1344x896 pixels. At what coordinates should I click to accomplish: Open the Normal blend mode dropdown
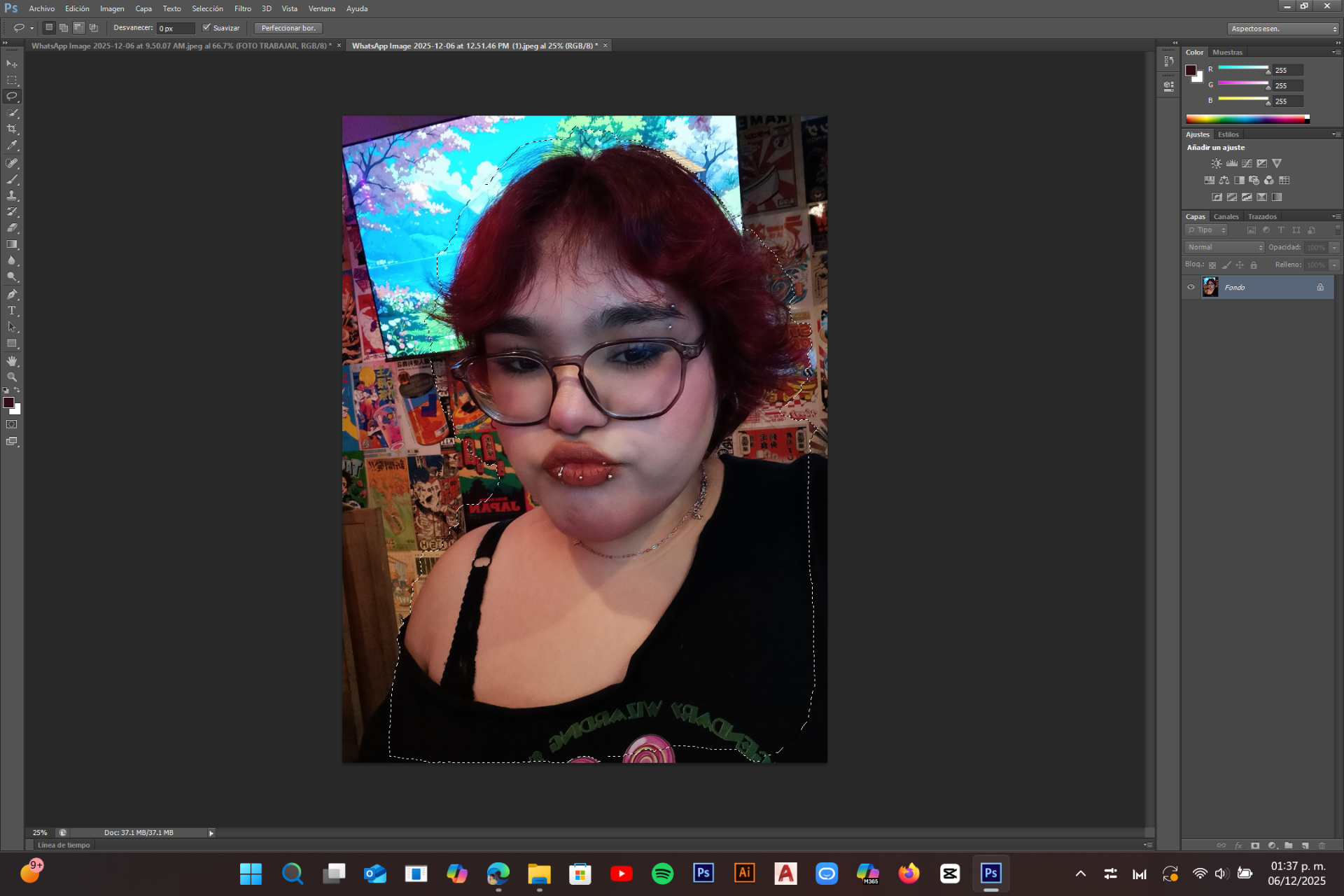1225,247
